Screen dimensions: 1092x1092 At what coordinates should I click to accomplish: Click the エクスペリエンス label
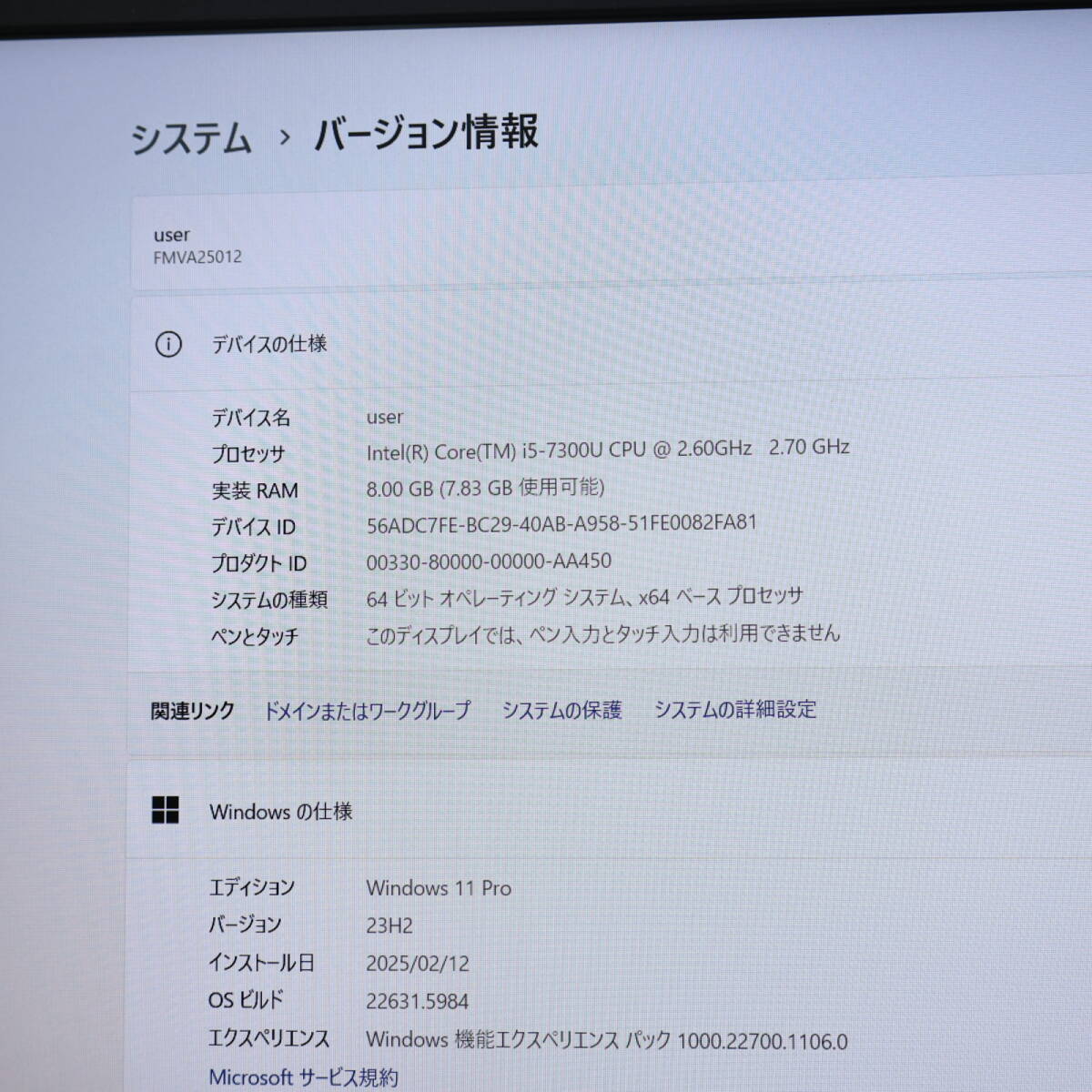[268, 1038]
